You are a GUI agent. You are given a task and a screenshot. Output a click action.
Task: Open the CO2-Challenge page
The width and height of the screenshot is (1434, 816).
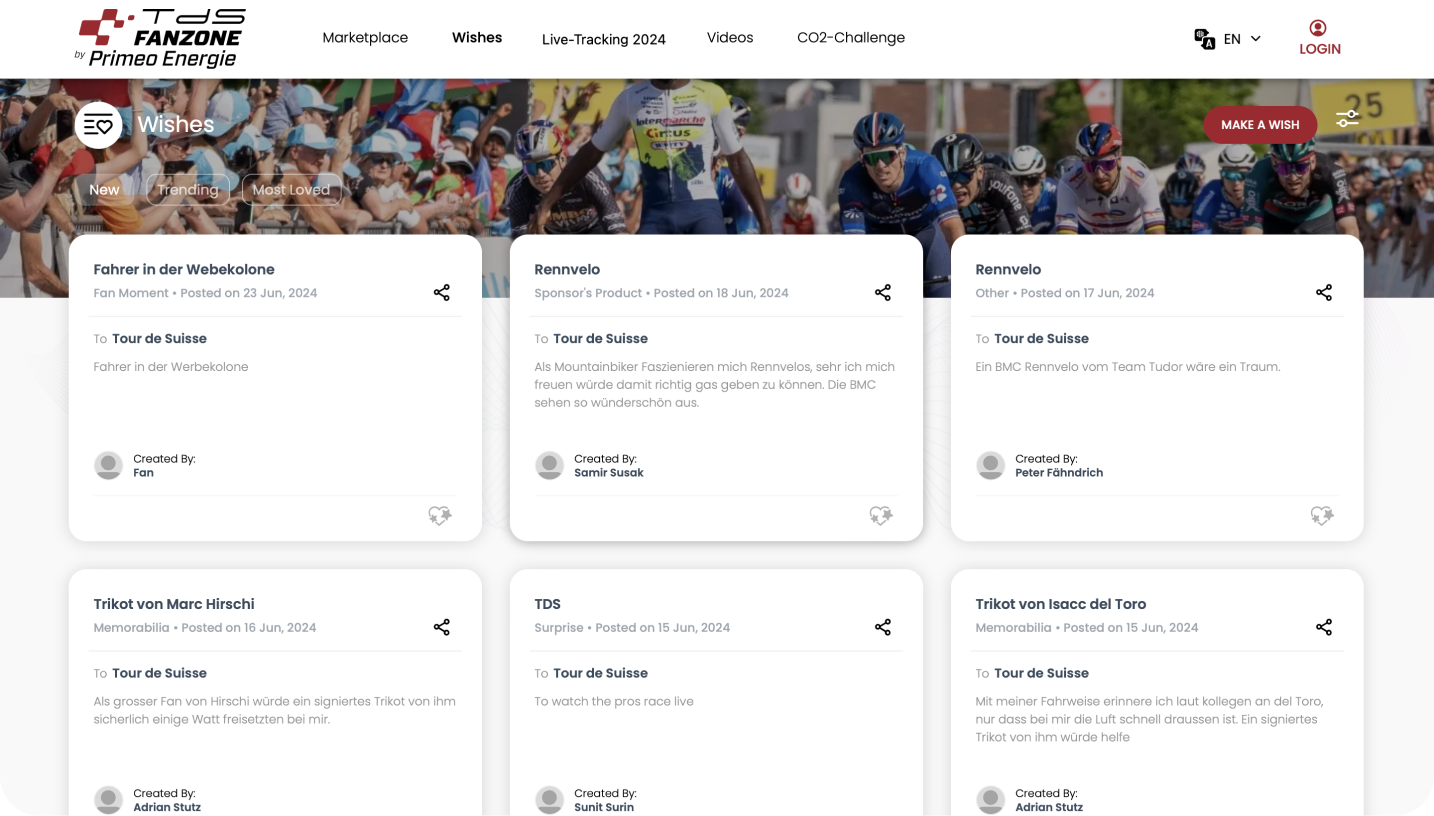pos(851,38)
